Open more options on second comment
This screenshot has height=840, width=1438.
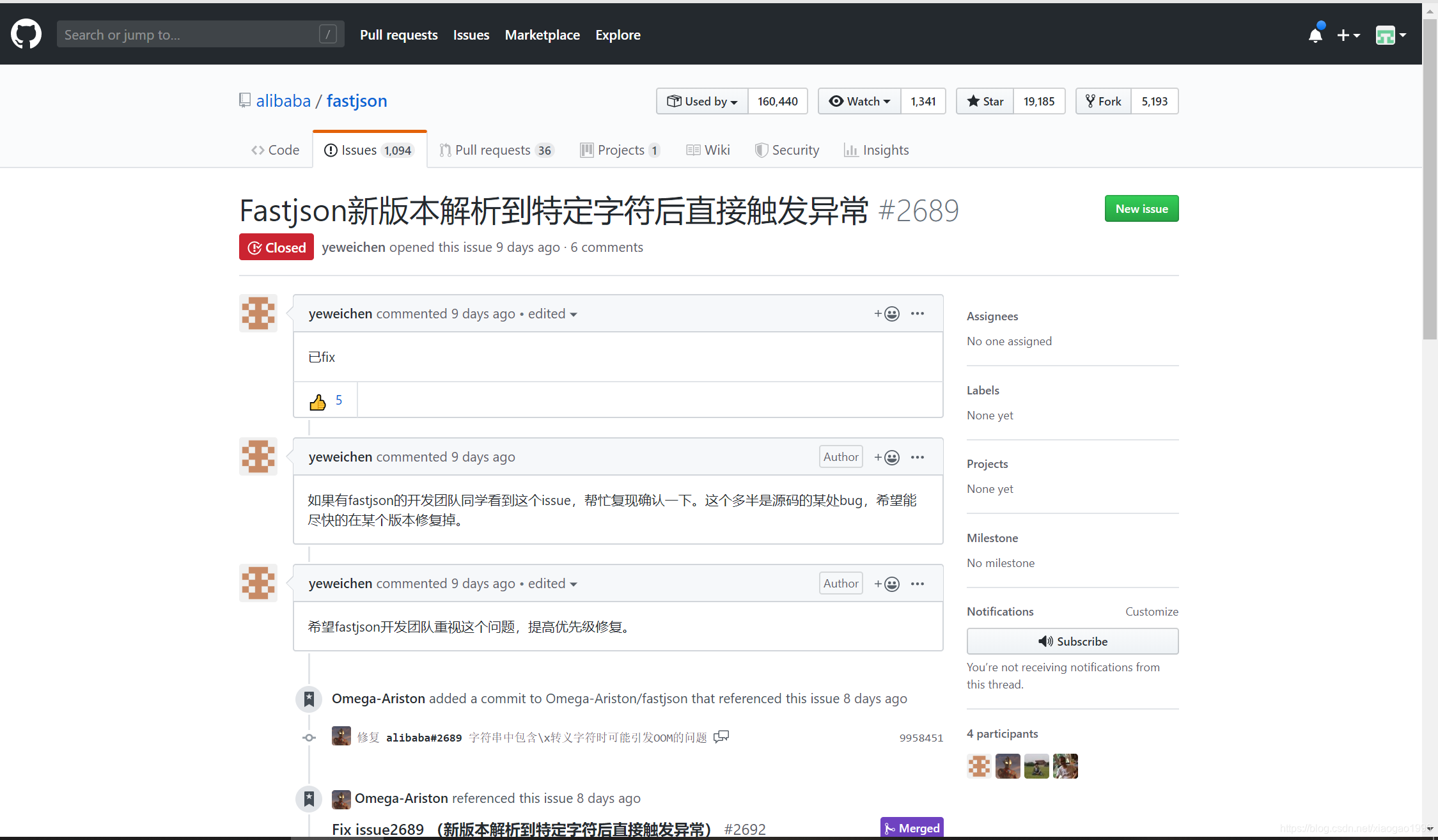point(918,457)
